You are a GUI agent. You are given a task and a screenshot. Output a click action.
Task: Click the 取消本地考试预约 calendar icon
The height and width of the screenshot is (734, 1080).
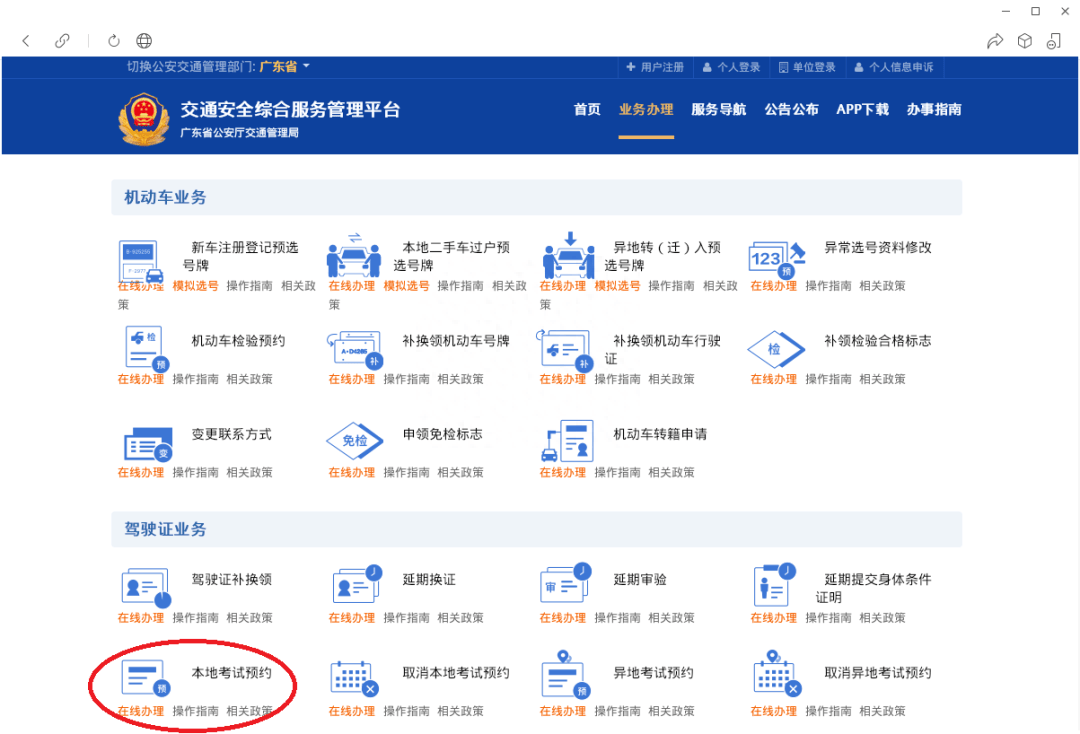[x=354, y=678]
